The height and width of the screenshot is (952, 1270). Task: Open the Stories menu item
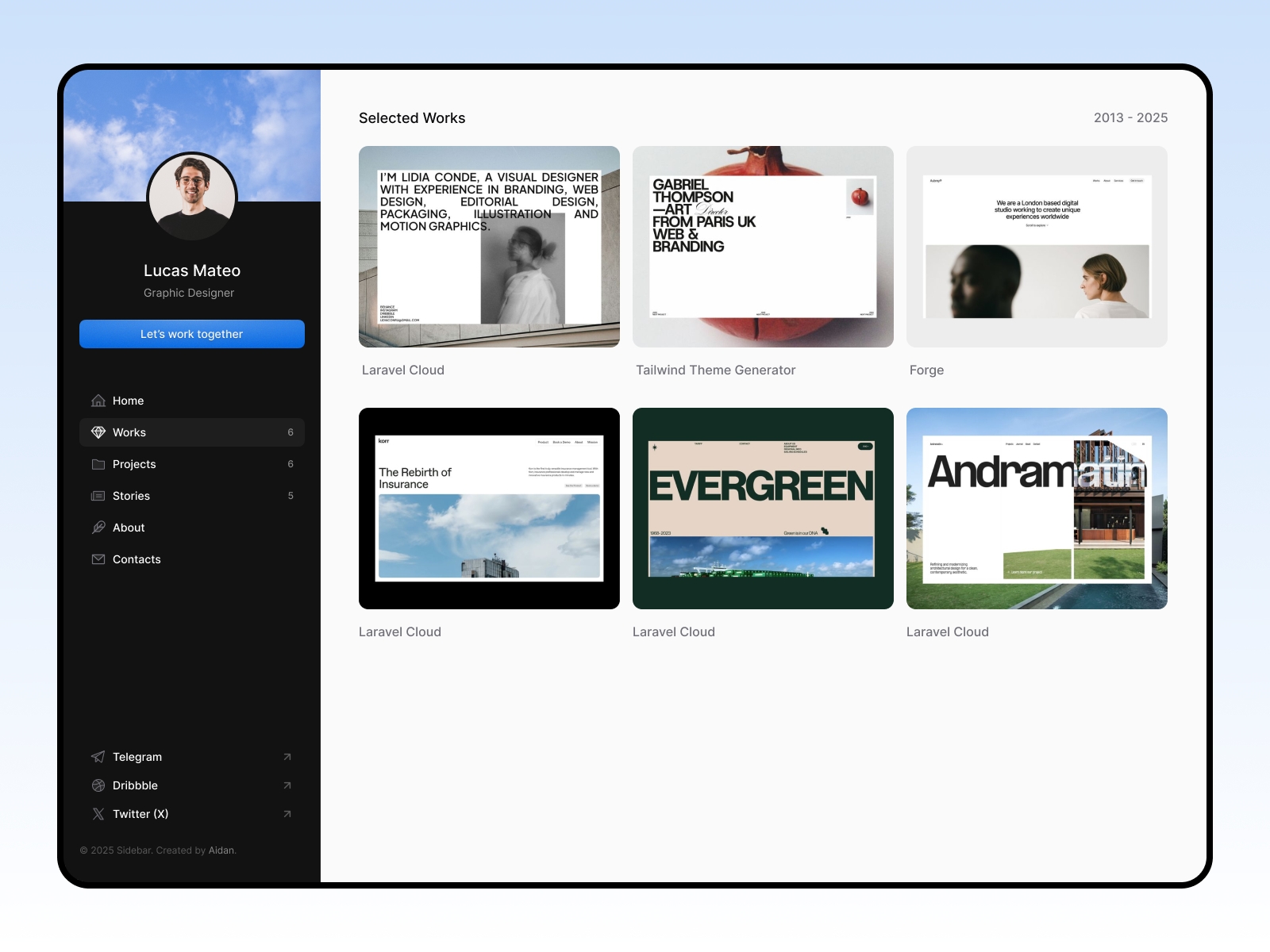pos(131,496)
